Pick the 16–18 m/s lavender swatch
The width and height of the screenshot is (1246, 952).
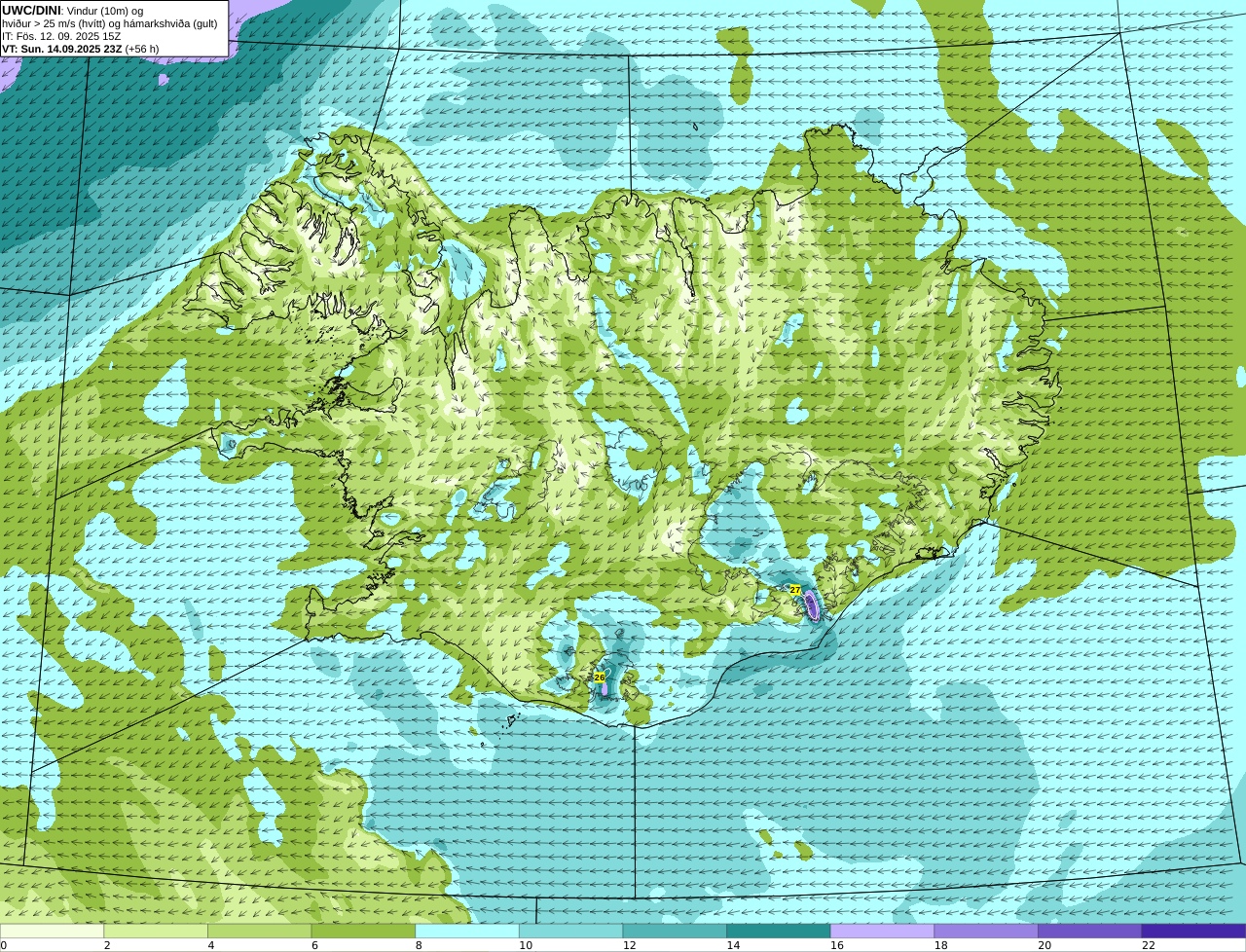click(882, 932)
